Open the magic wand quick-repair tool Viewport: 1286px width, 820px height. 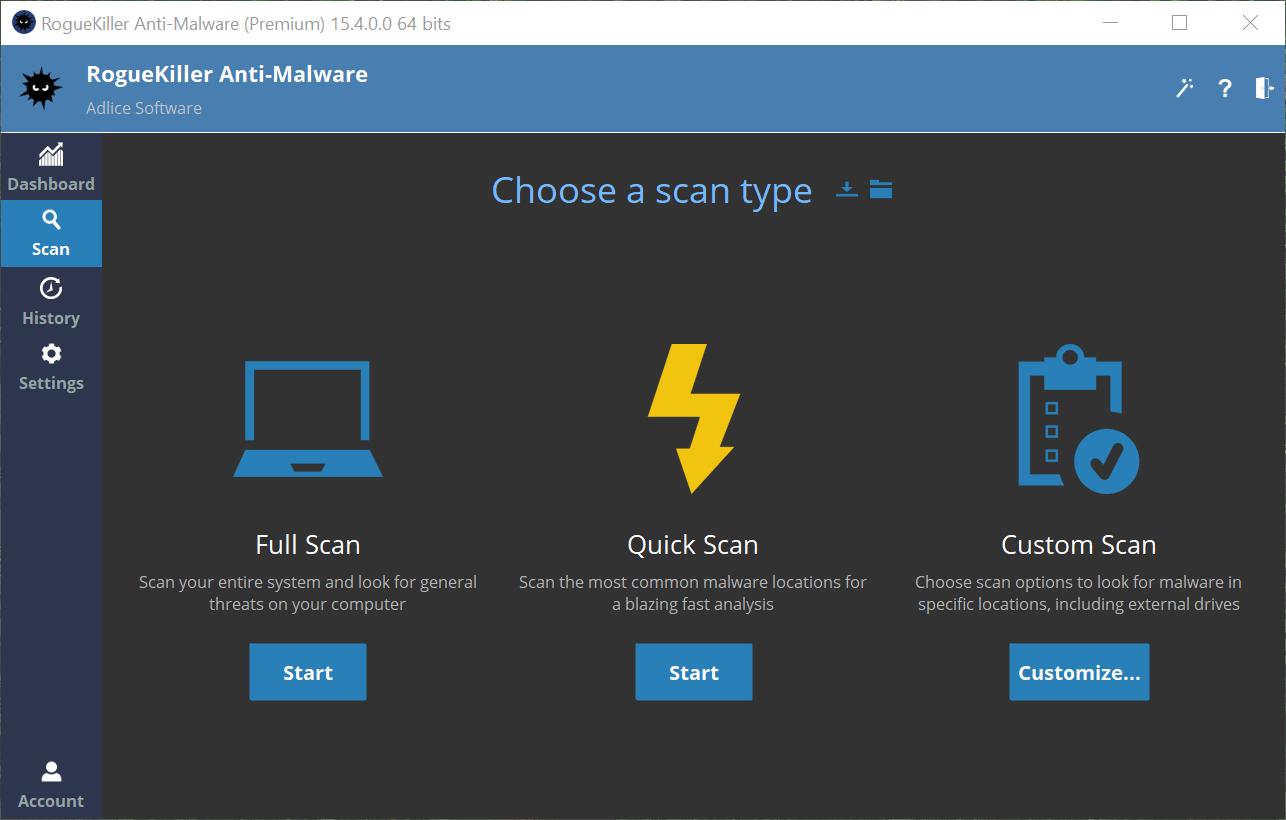(1184, 88)
